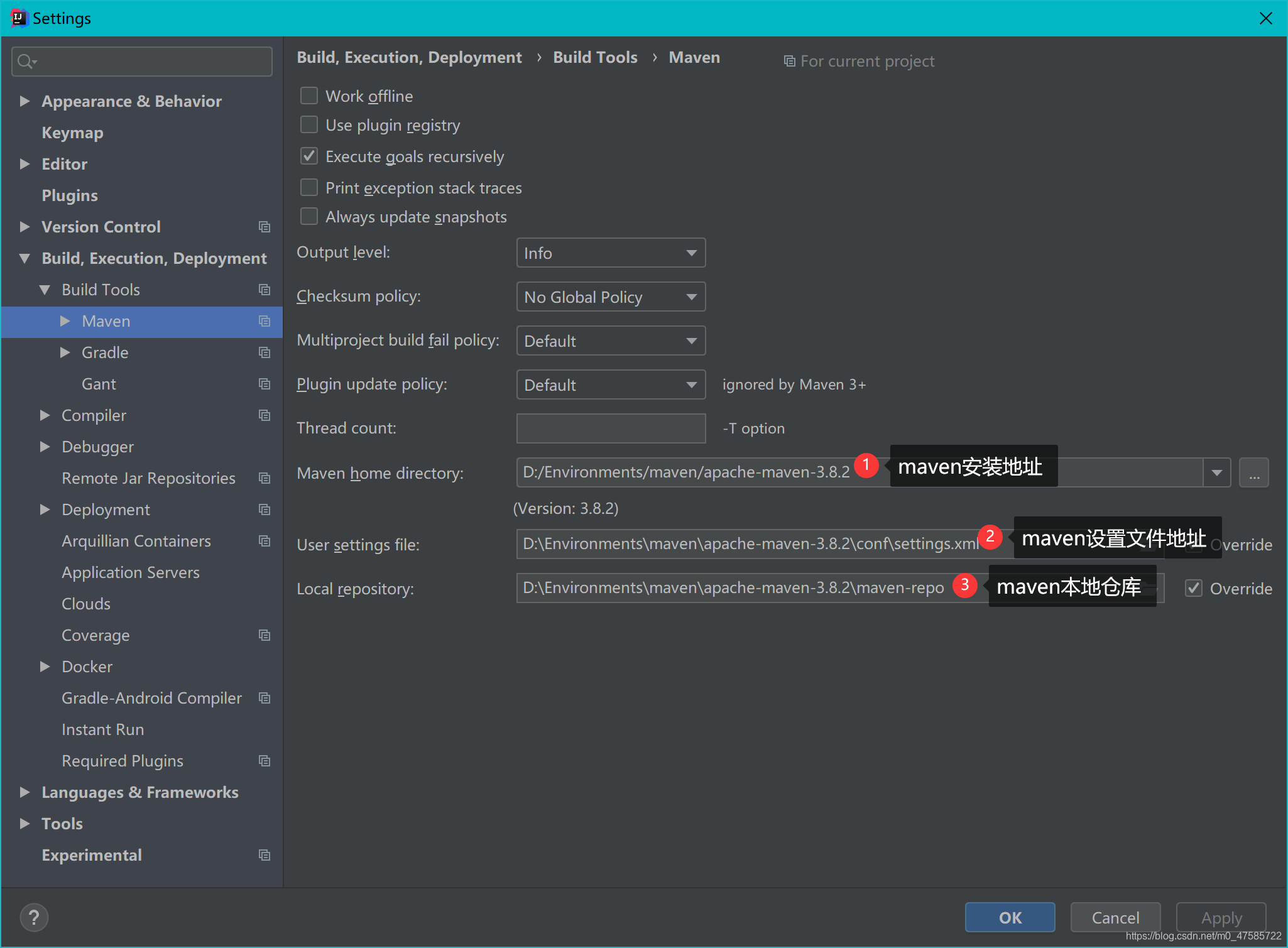Browse Maven home directory with ellipsis button
Screen dimensions: 1288x948
coord(1254,472)
